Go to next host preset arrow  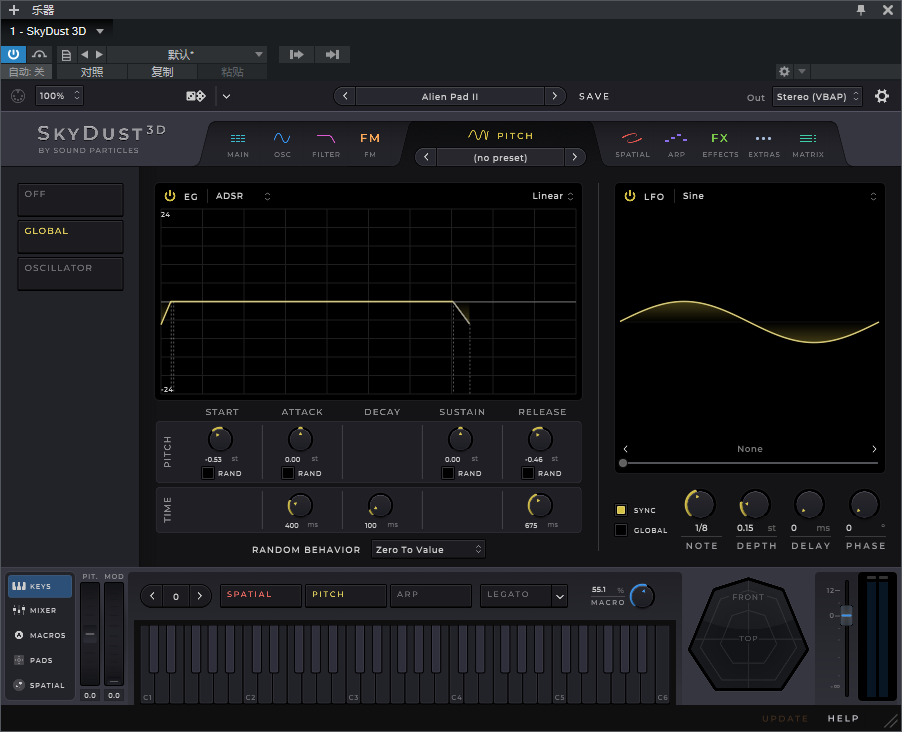[99, 55]
